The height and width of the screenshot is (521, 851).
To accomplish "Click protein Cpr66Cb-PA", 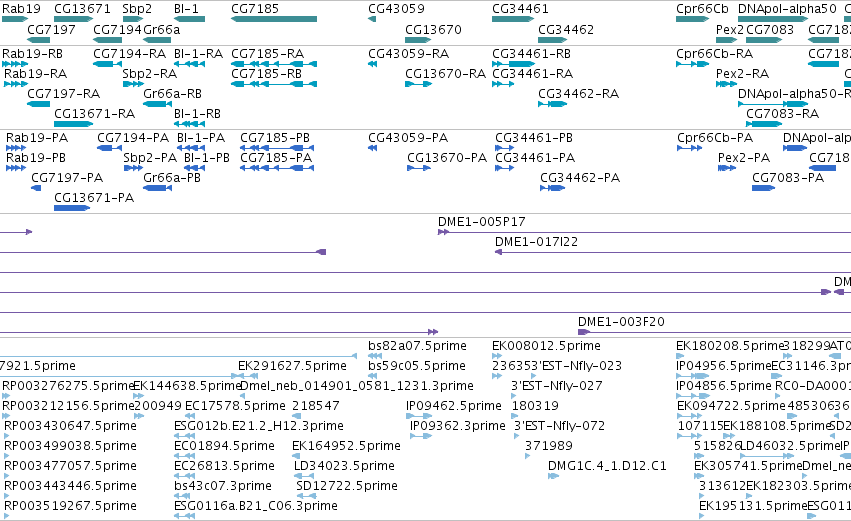I will (714, 138).
